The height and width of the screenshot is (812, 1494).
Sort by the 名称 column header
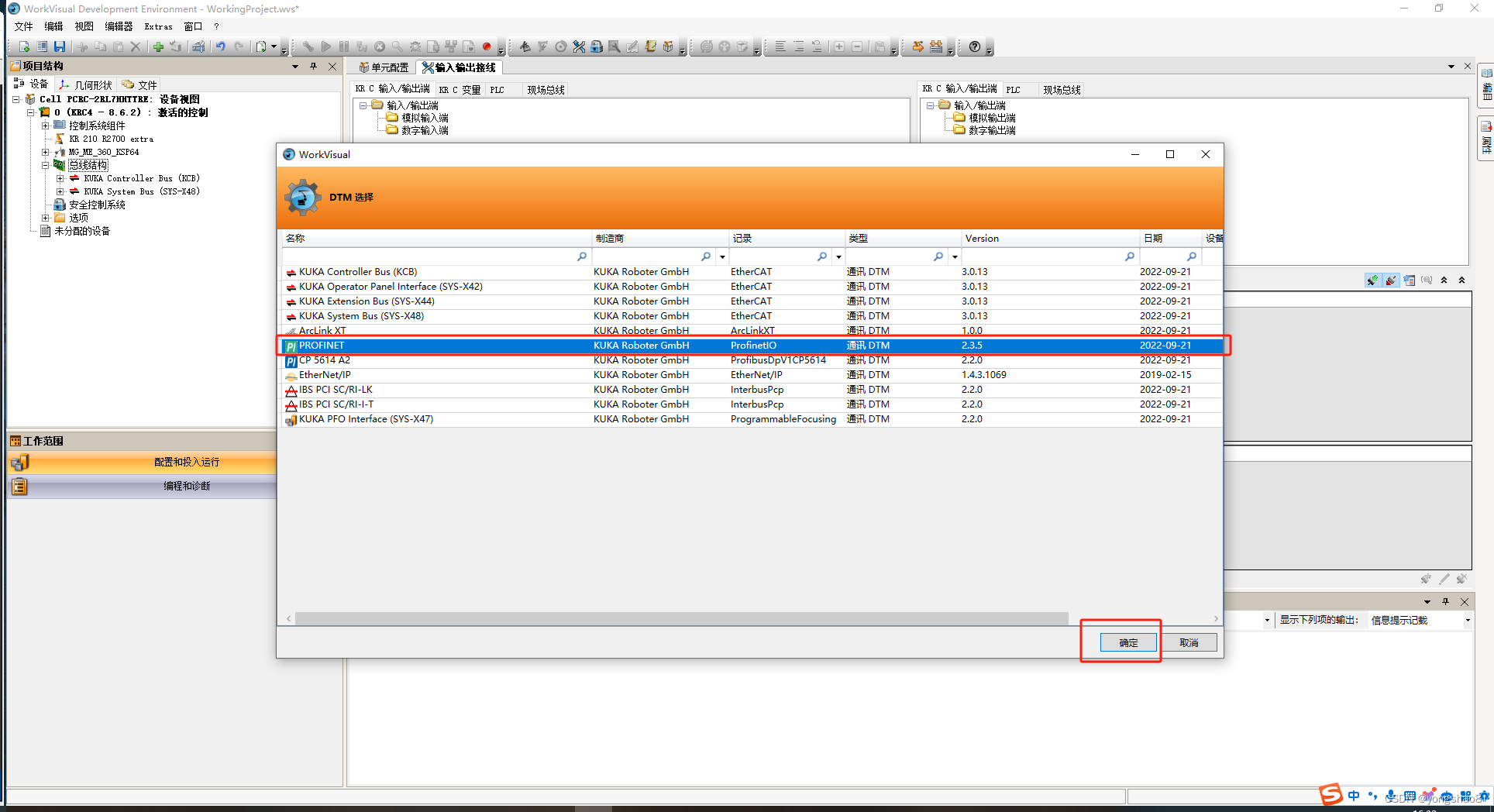coord(436,238)
